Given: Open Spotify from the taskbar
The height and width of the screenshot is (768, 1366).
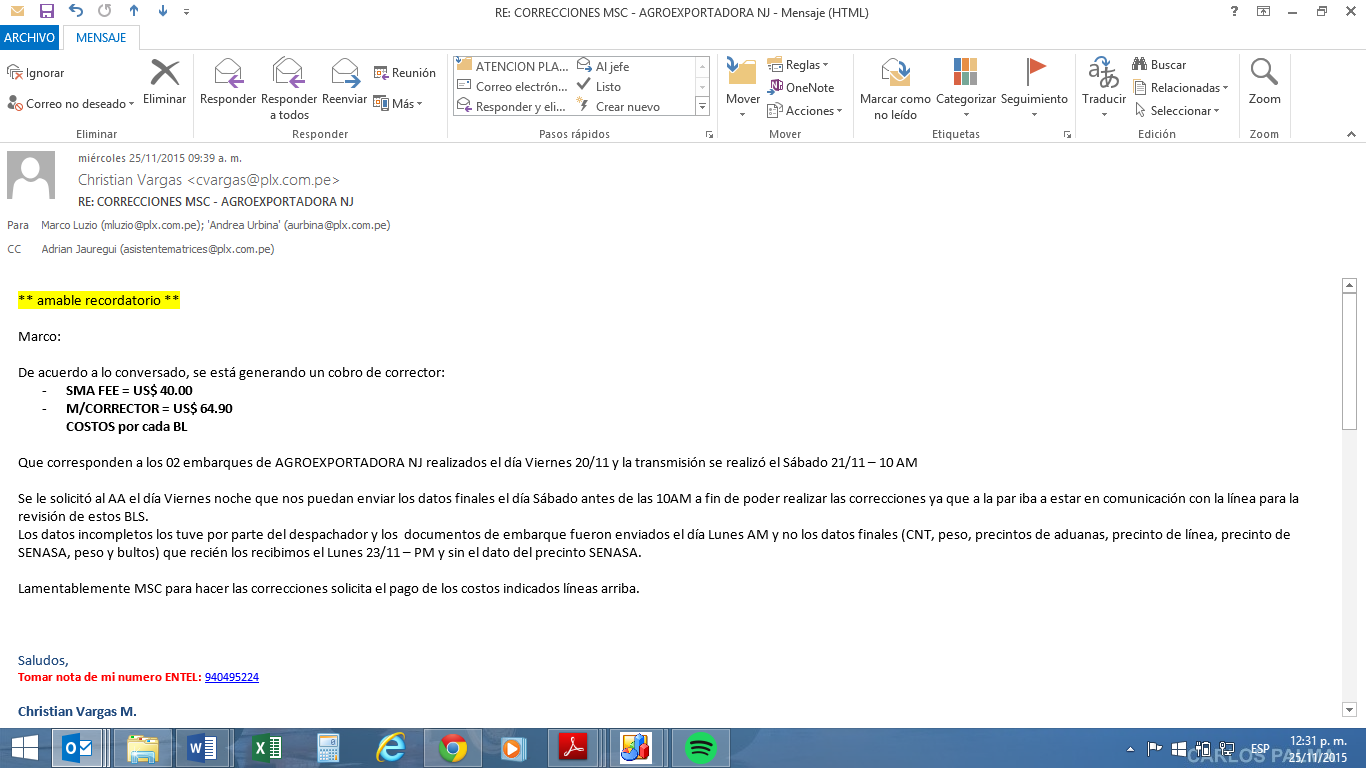Looking at the screenshot, I should (x=700, y=748).
